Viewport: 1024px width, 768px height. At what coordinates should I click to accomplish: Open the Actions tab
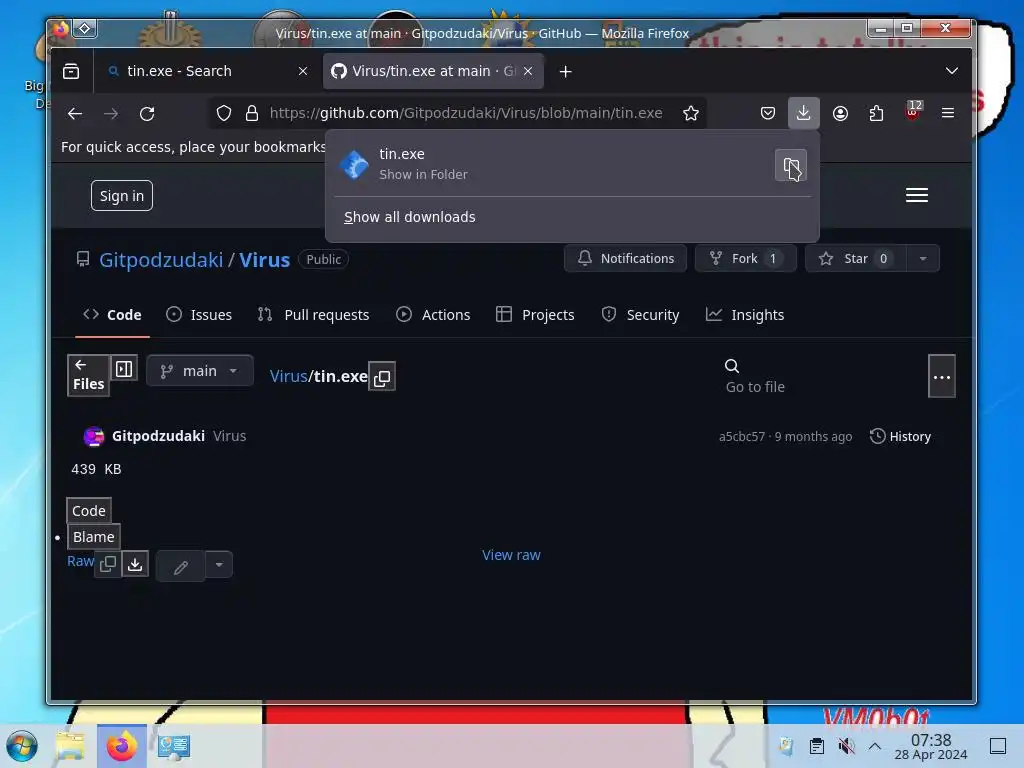433,315
